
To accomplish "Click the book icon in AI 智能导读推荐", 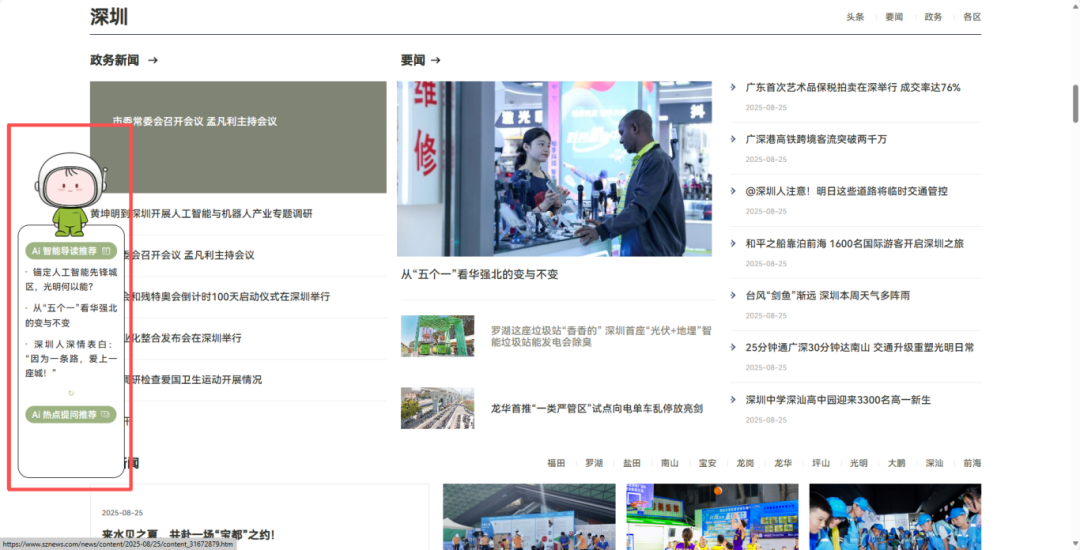I will [107, 251].
